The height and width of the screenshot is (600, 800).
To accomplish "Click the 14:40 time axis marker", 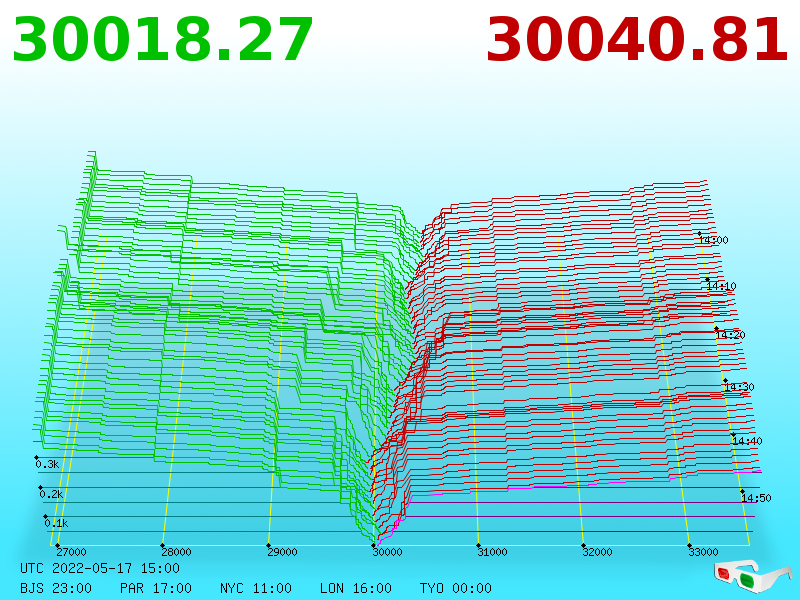I will [x=747, y=441].
